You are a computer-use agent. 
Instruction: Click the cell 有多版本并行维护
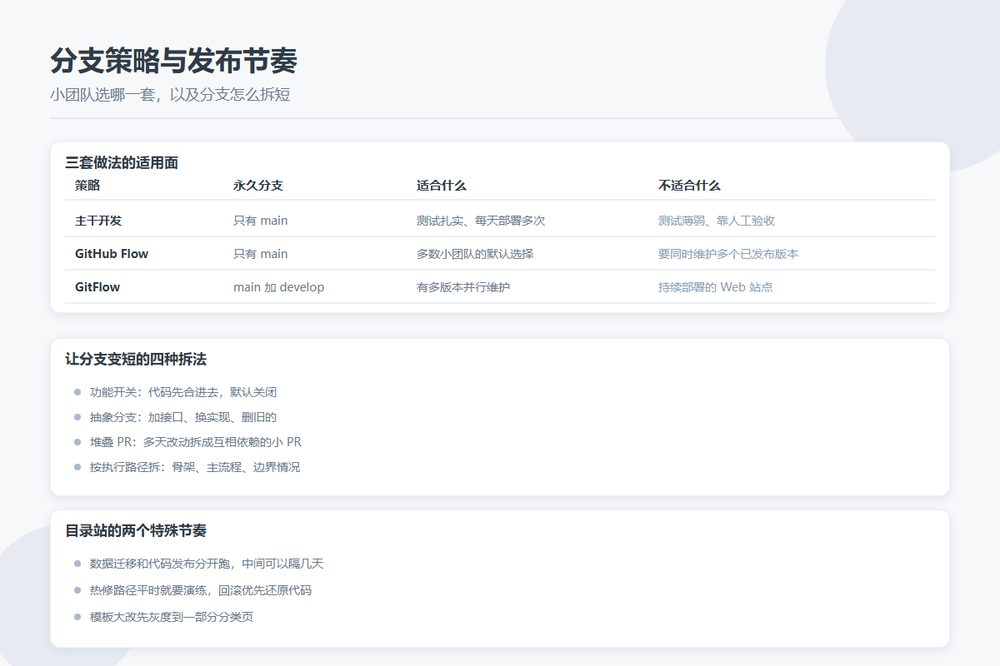tap(463, 287)
